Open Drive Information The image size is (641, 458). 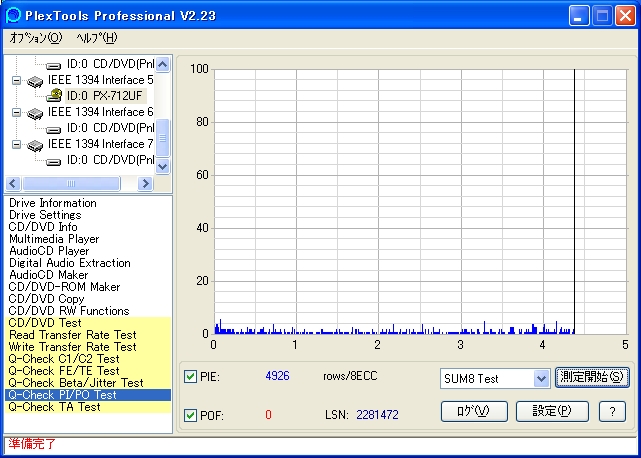pos(53,203)
